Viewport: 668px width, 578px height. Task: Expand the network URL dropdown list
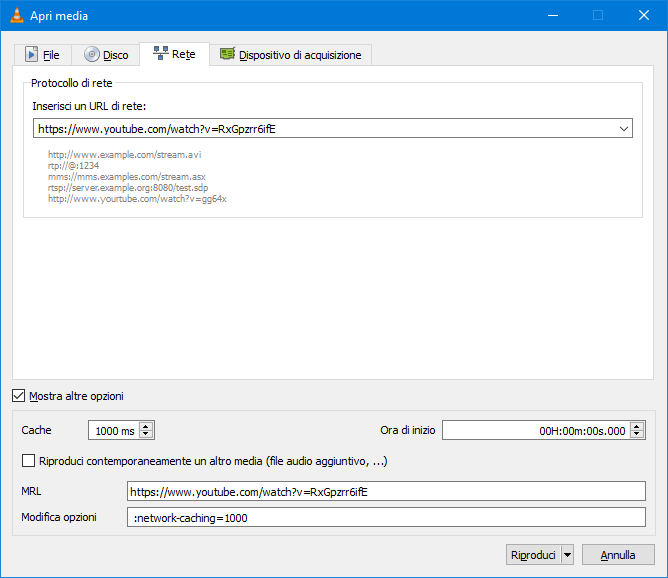click(x=624, y=129)
